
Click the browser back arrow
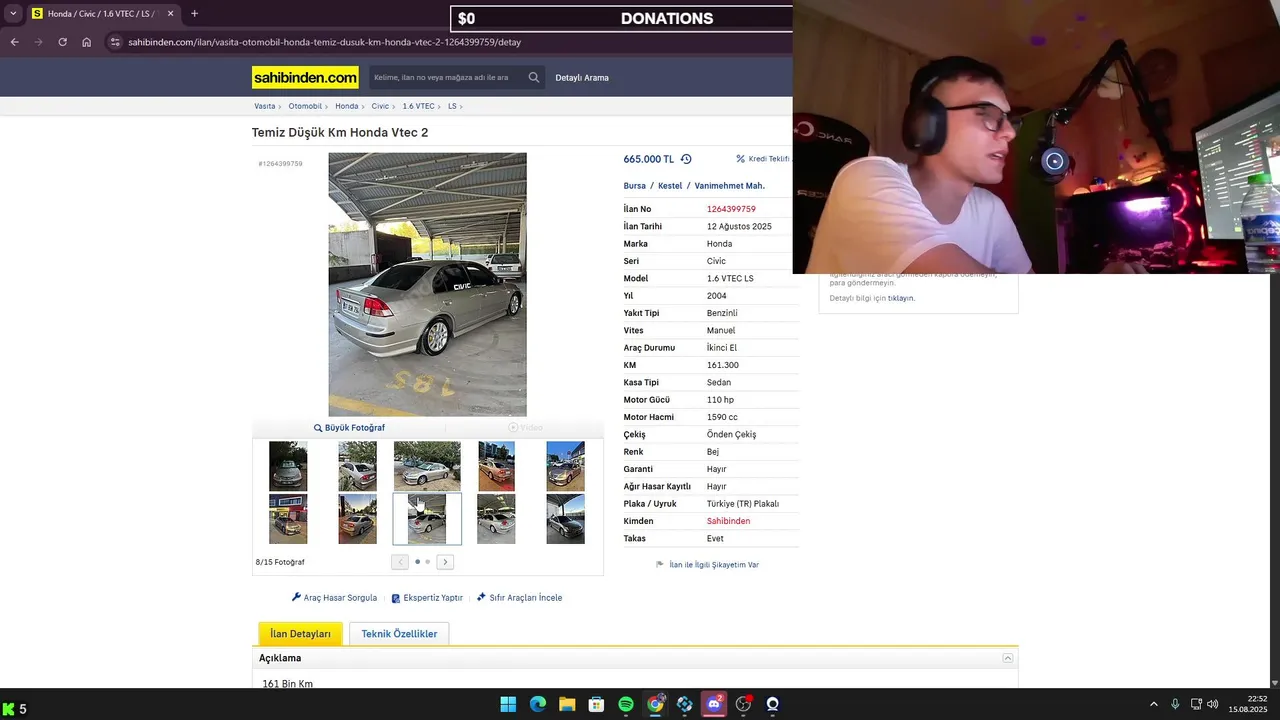click(14, 42)
